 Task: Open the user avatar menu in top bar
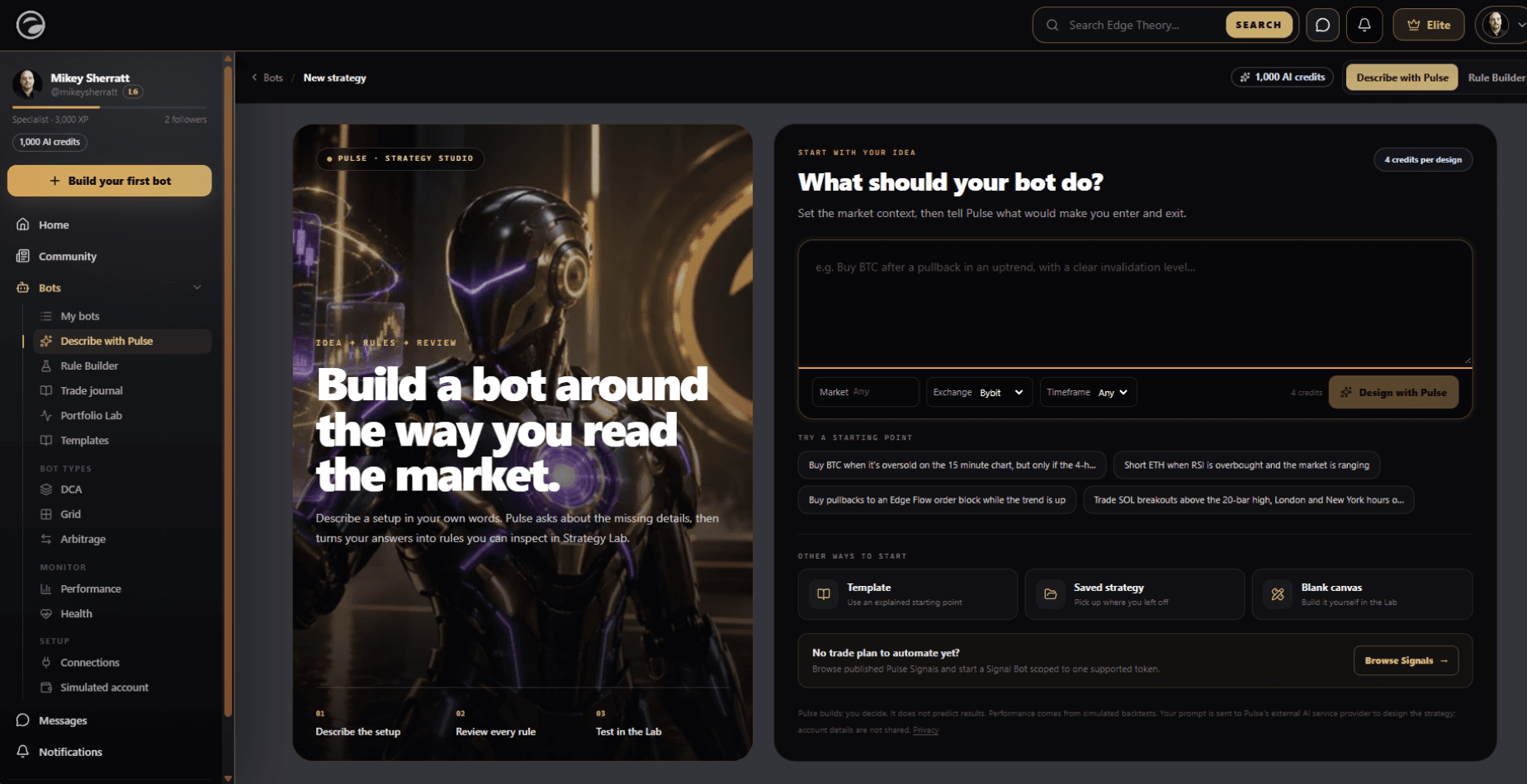[x=1501, y=25]
